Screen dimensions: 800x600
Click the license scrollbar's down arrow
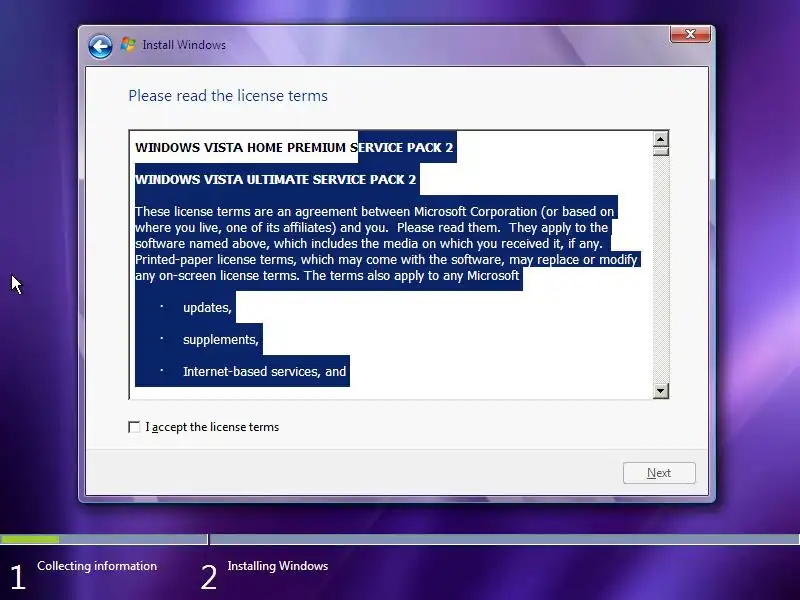[x=661, y=391]
